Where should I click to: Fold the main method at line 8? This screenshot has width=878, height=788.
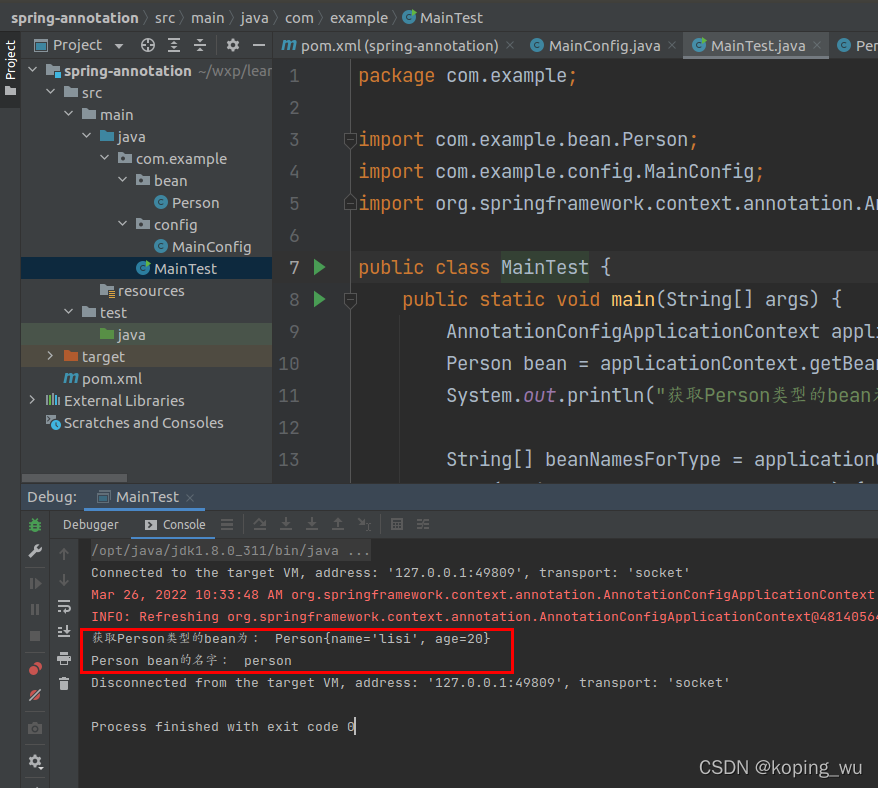(x=350, y=300)
